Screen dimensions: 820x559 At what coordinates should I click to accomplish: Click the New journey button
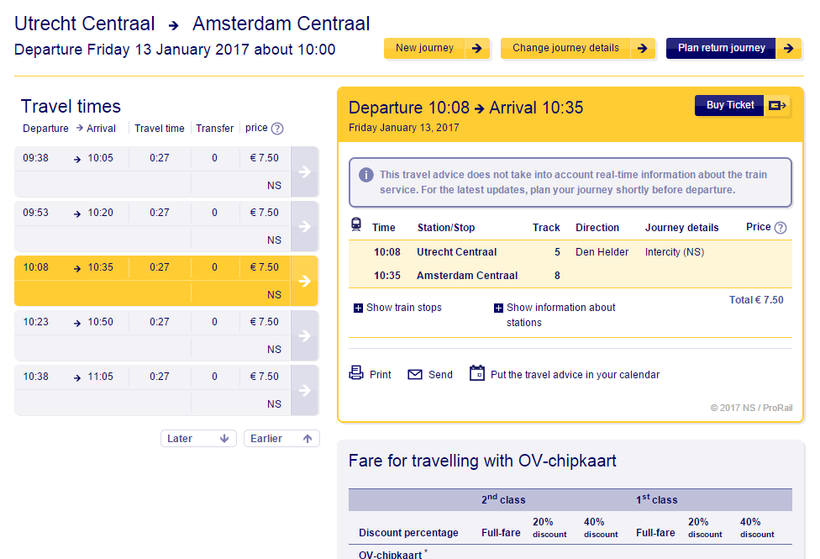click(x=437, y=48)
